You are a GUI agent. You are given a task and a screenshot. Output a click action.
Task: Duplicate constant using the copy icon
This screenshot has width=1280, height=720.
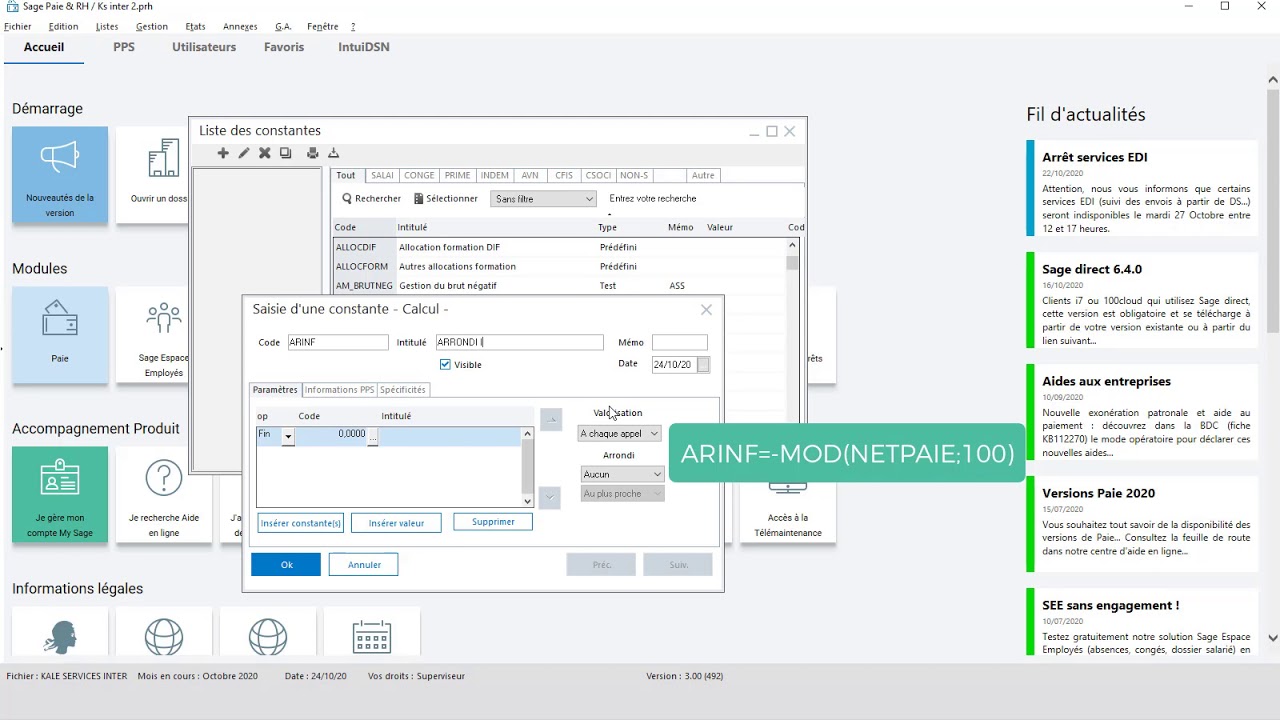point(285,153)
